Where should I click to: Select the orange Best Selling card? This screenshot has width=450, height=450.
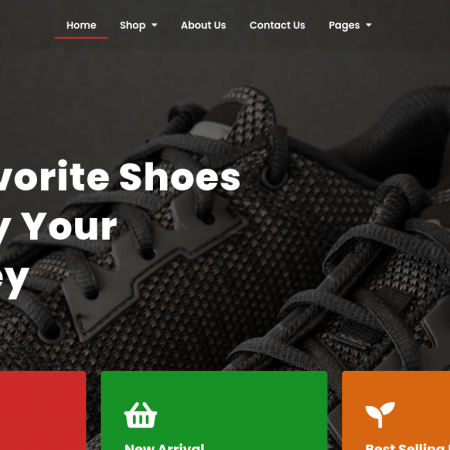(396, 410)
